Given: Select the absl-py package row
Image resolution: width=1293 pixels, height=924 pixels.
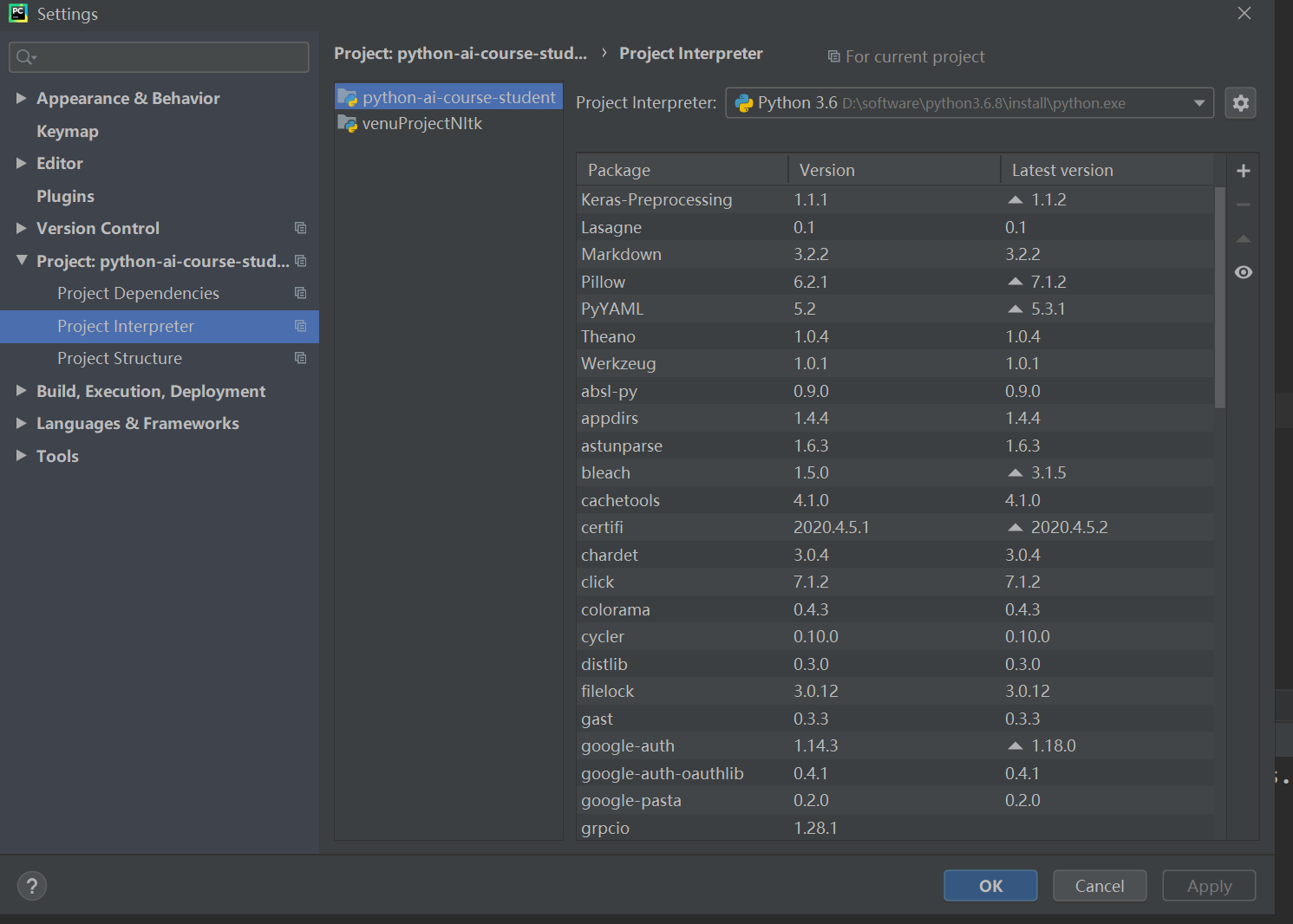Looking at the screenshot, I should (x=895, y=391).
